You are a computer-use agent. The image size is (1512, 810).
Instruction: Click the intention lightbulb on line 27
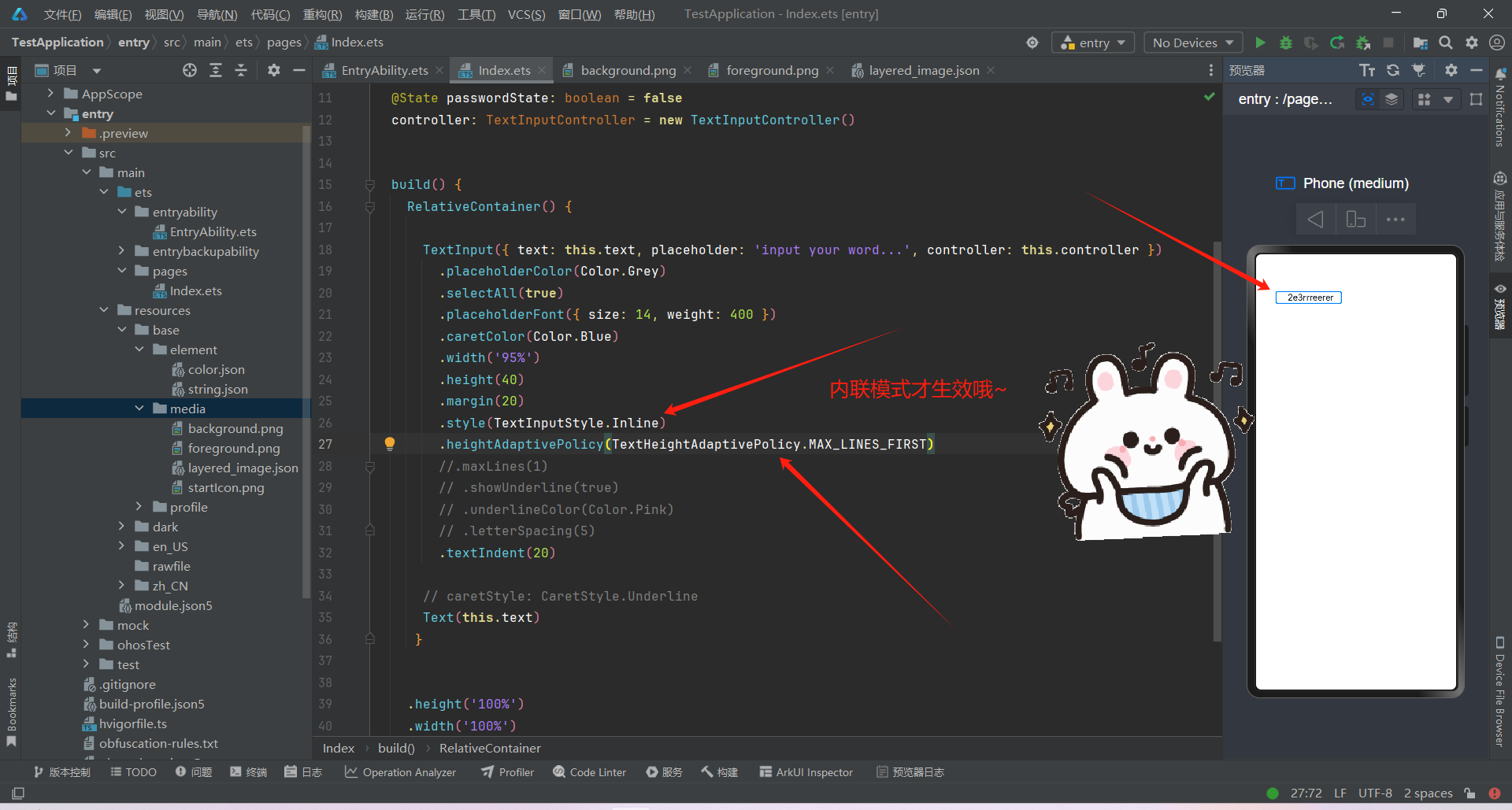tap(389, 444)
